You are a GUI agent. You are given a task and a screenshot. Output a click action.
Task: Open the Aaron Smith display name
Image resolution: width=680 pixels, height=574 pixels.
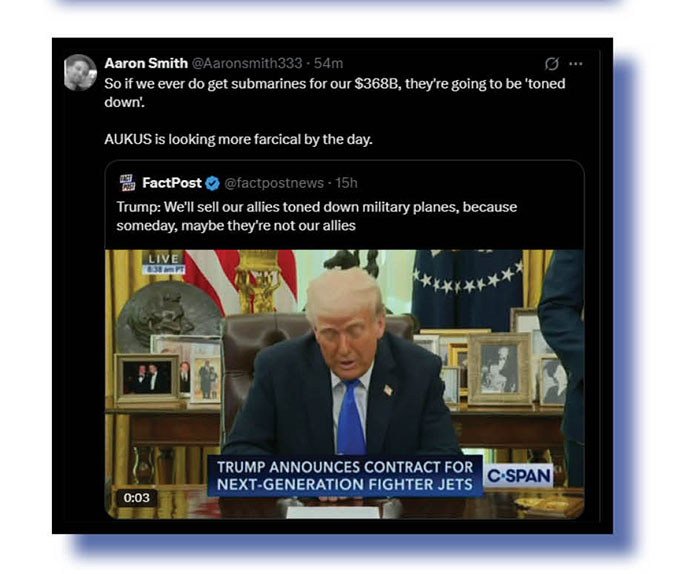pyautogui.click(x=146, y=63)
